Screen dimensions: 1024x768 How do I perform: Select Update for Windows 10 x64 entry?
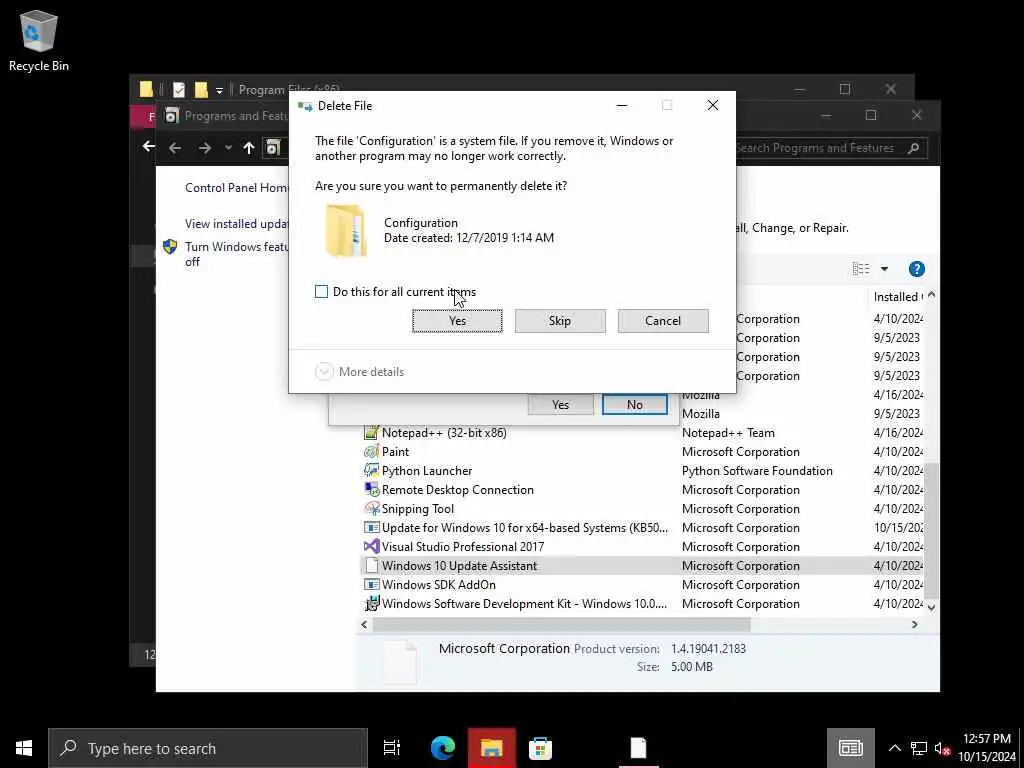click(524, 527)
